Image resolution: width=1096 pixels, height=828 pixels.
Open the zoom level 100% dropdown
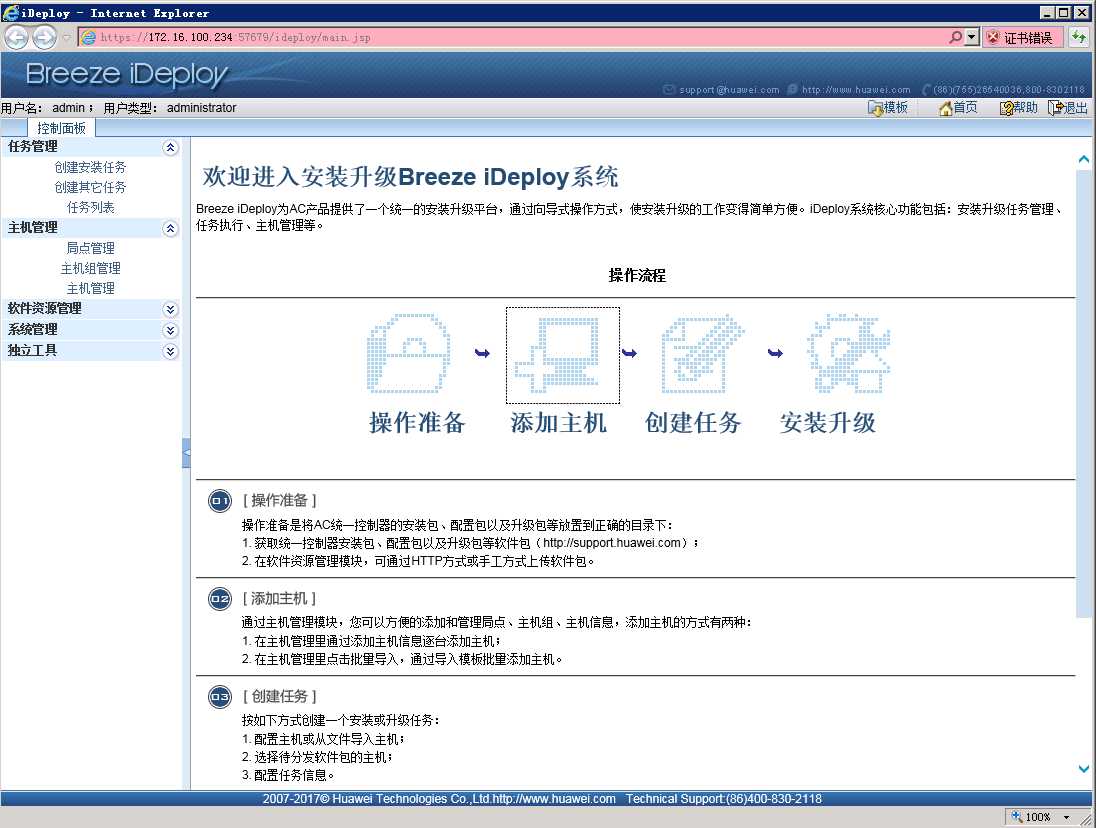click(1067, 817)
